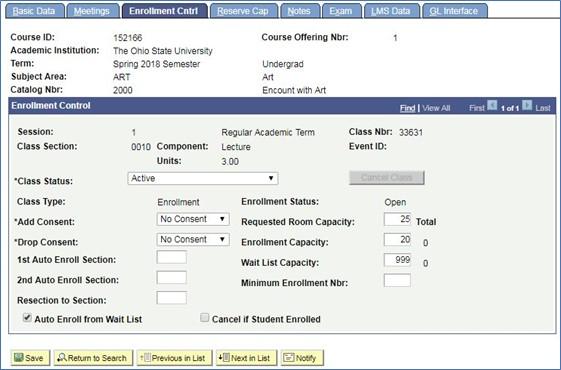Click the Units value 3.00
The width and height of the screenshot is (561, 370).
pos(230,162)
